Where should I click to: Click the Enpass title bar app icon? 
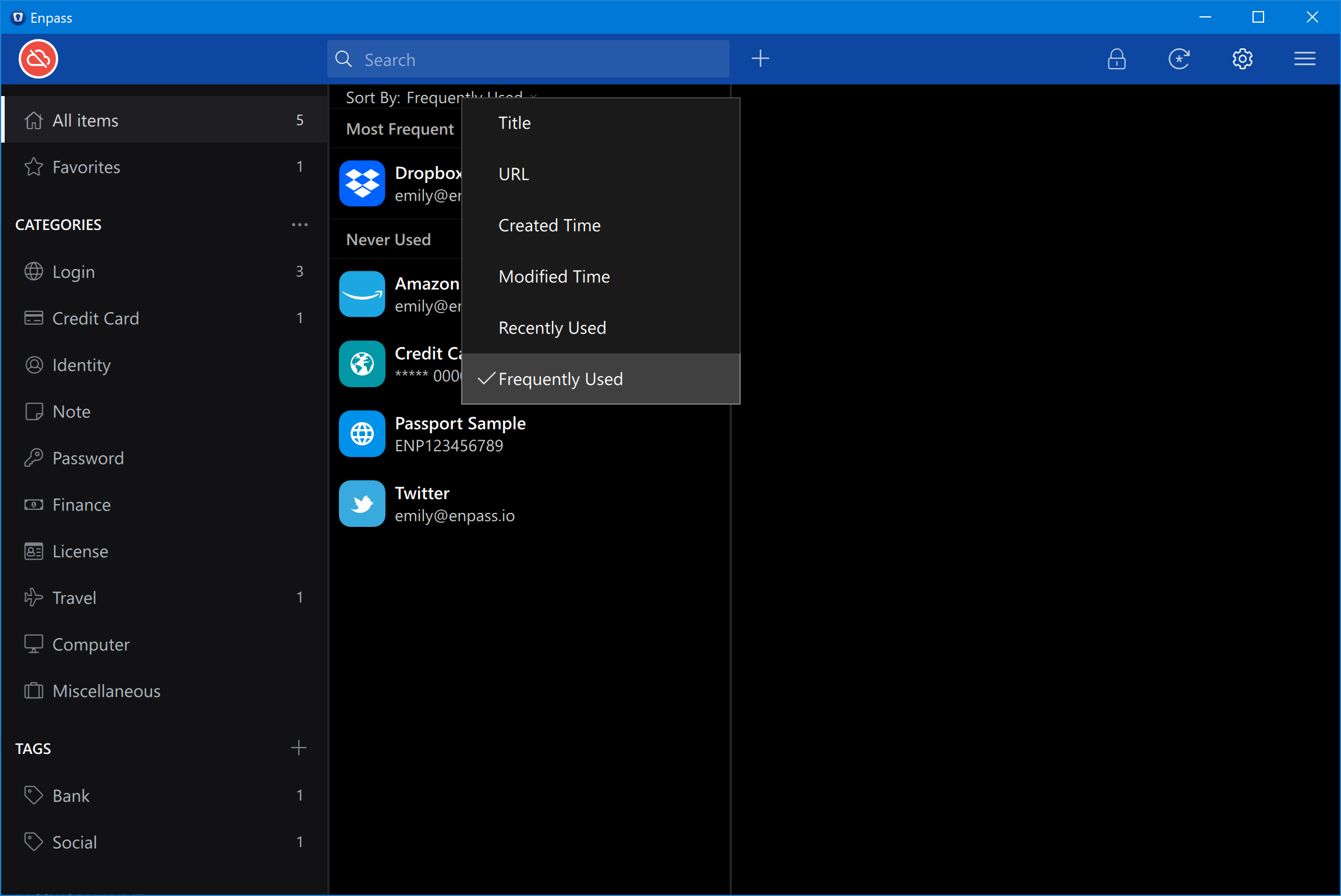coord(18,17)
